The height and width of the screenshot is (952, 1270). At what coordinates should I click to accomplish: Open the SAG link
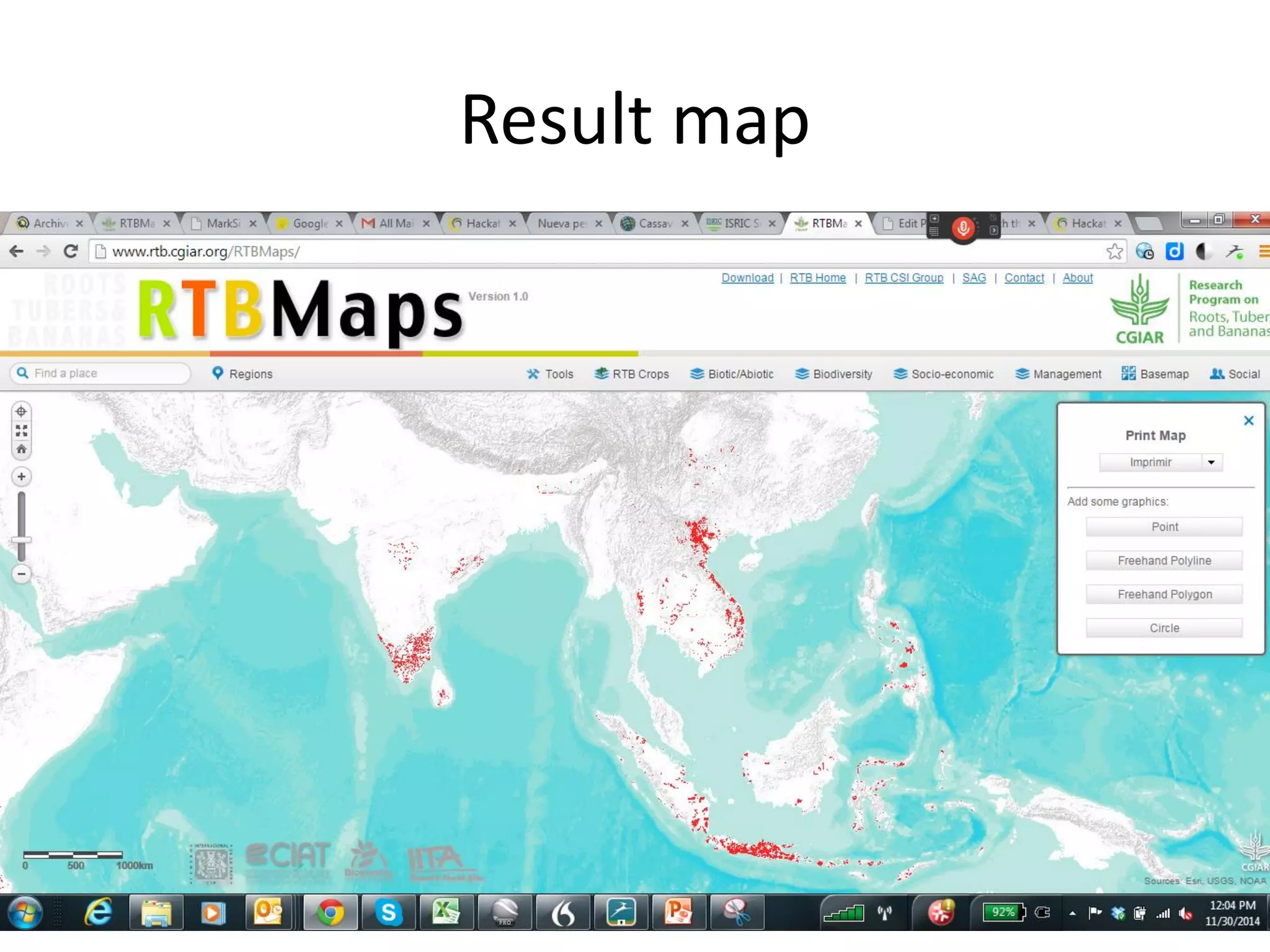tap(974, 278)
